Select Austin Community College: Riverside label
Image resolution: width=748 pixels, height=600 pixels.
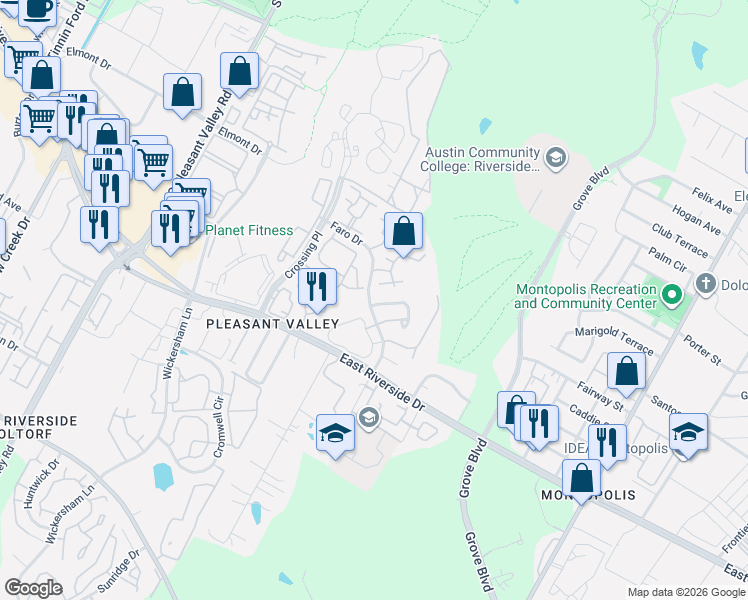[480, 159]
